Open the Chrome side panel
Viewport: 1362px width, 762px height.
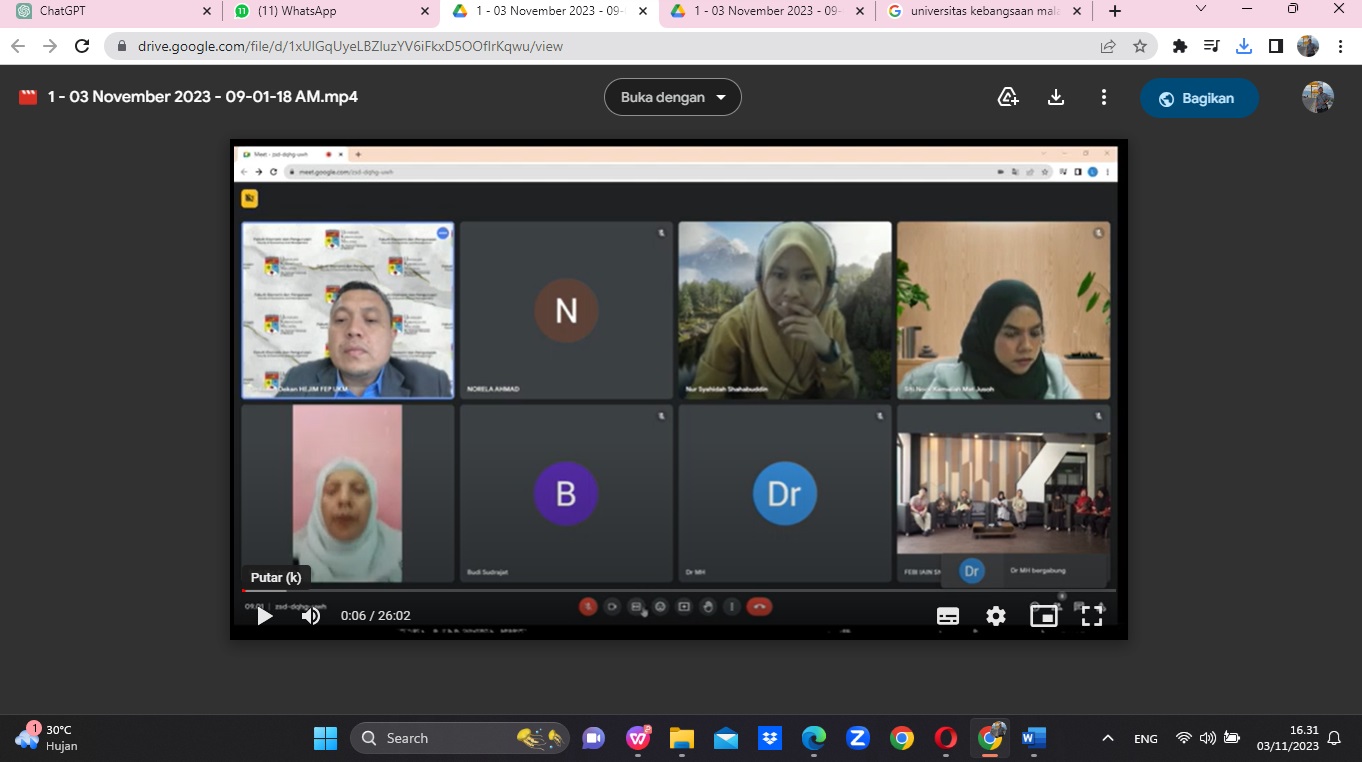[x=1276, y=46]
